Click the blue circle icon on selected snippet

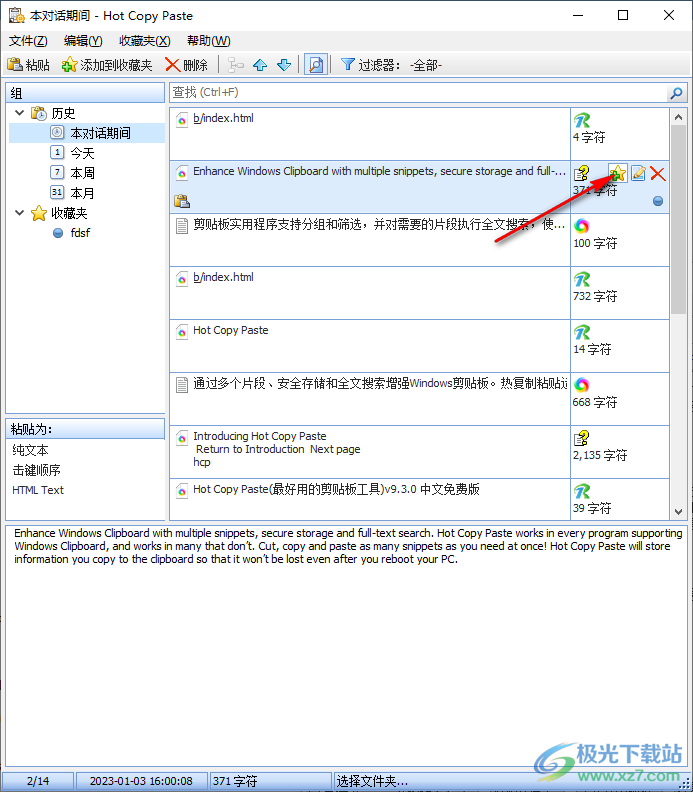[x=658, y=201]
